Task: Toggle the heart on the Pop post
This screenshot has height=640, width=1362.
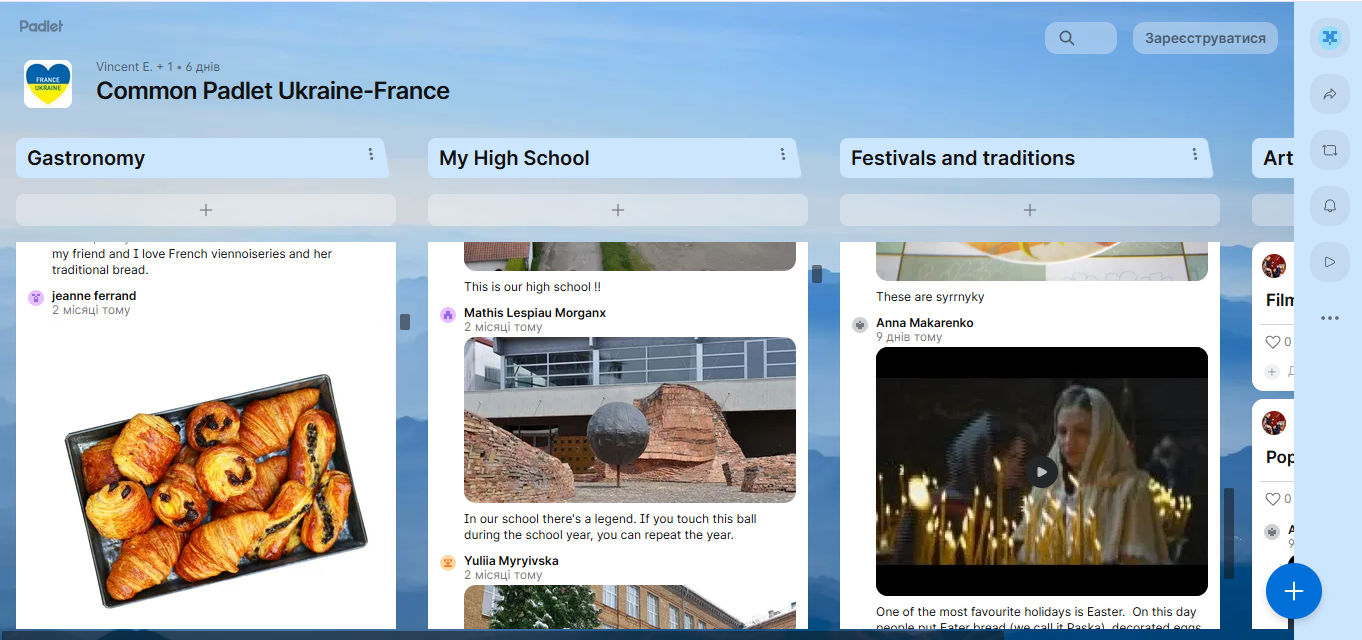Action: click(x=1273, y=499)
